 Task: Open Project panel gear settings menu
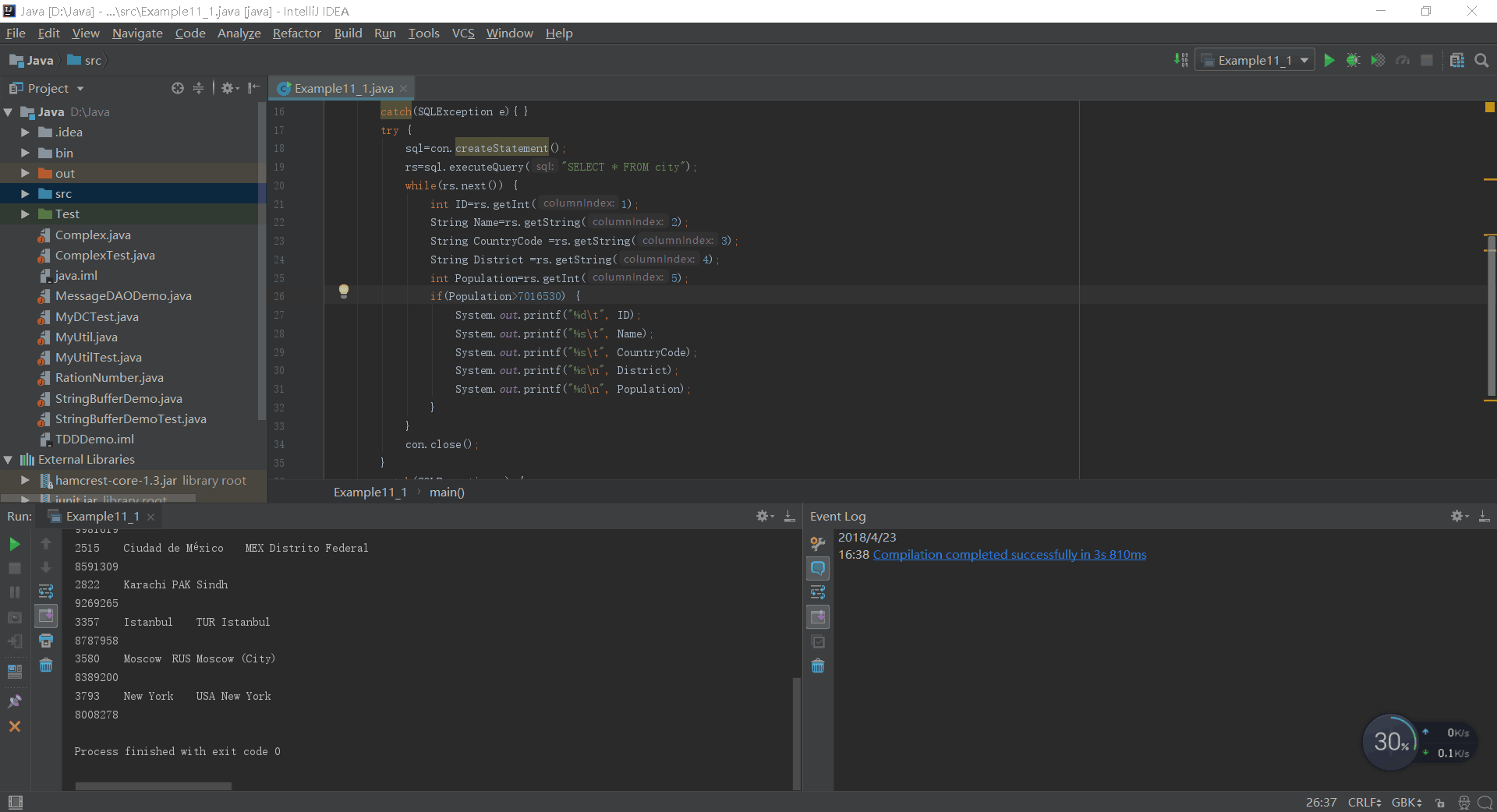pos(229,88)
